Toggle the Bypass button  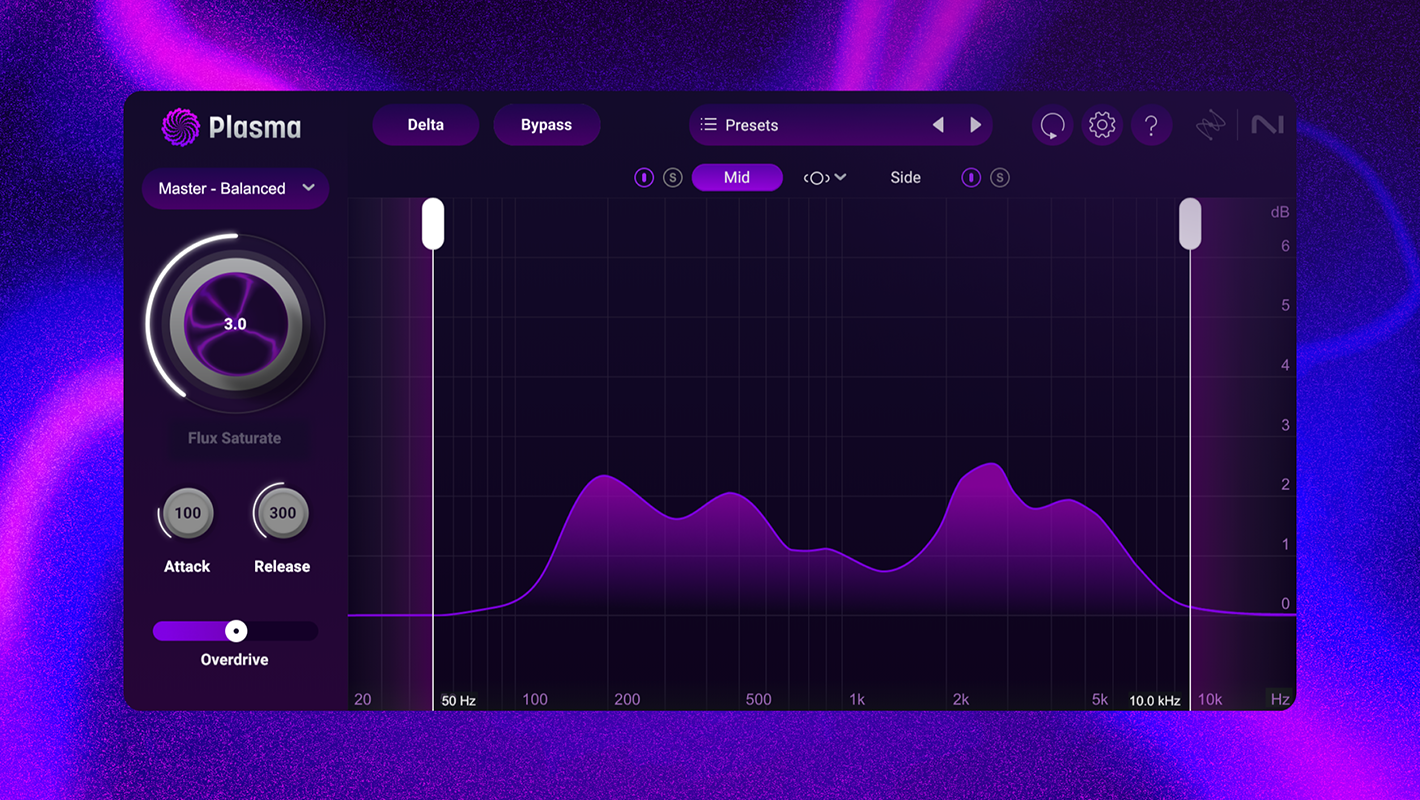[547, 125]
